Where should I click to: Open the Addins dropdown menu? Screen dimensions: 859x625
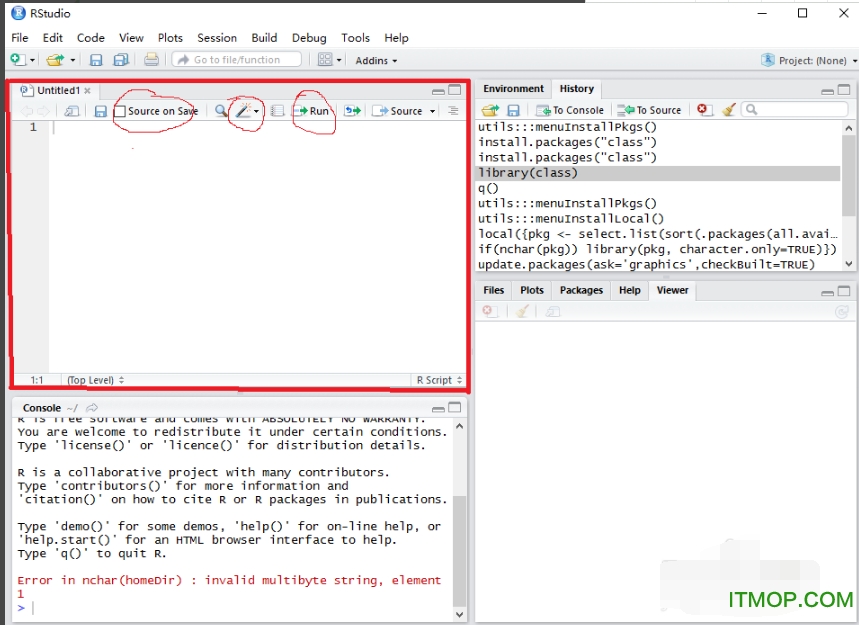point(376,60)
